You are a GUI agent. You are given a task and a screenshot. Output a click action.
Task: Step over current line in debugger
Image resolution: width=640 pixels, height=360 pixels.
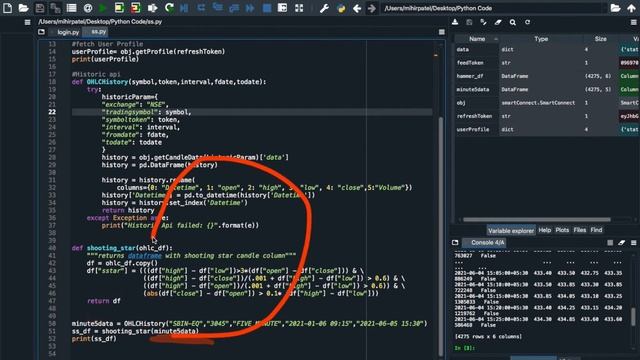pyautogui.click(x=201, y=8)
